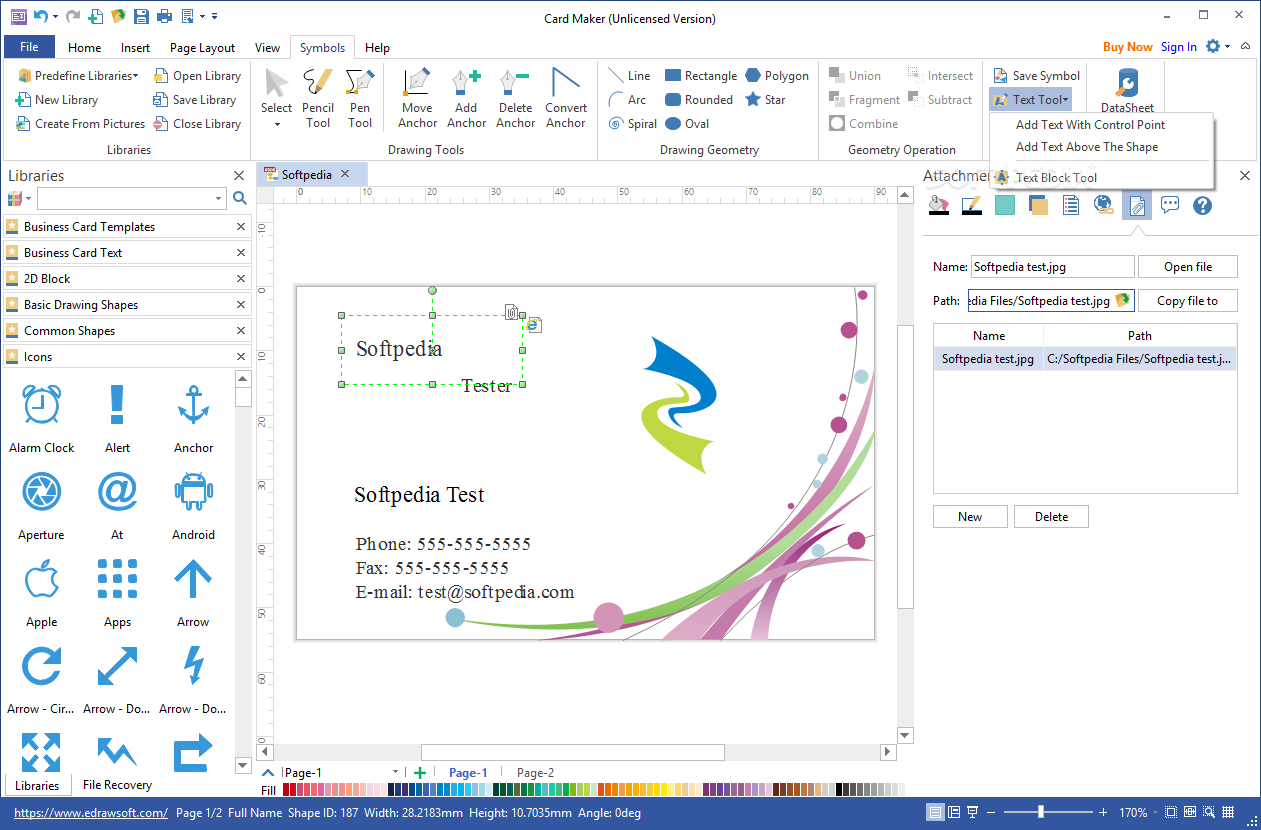Close the Business Card Text library
Screen dimensions: 1261x830
coord(241,253)
